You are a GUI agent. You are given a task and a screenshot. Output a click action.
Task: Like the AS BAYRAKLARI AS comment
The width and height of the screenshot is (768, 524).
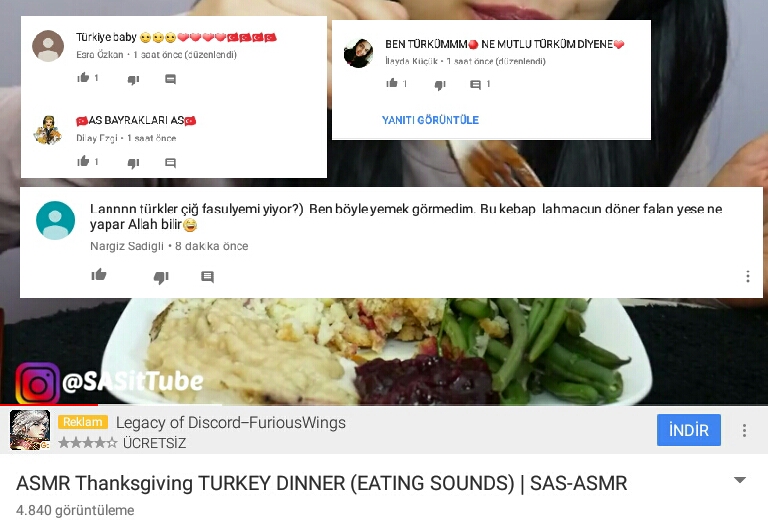[x=83, y=161]
